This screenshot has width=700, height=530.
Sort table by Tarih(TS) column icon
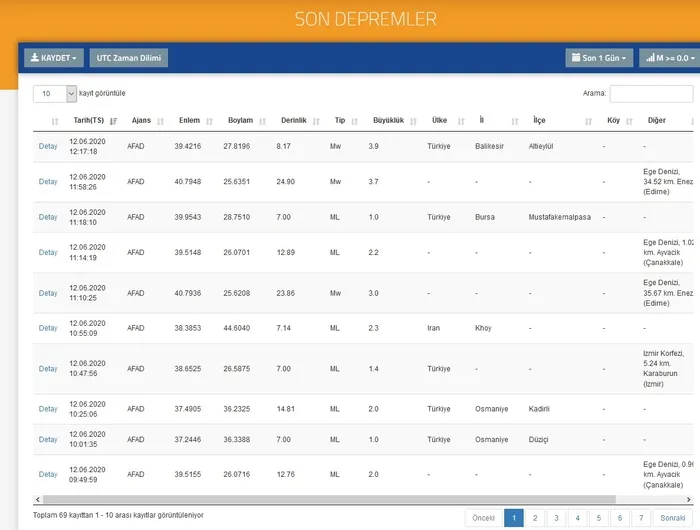coord(113,121)
